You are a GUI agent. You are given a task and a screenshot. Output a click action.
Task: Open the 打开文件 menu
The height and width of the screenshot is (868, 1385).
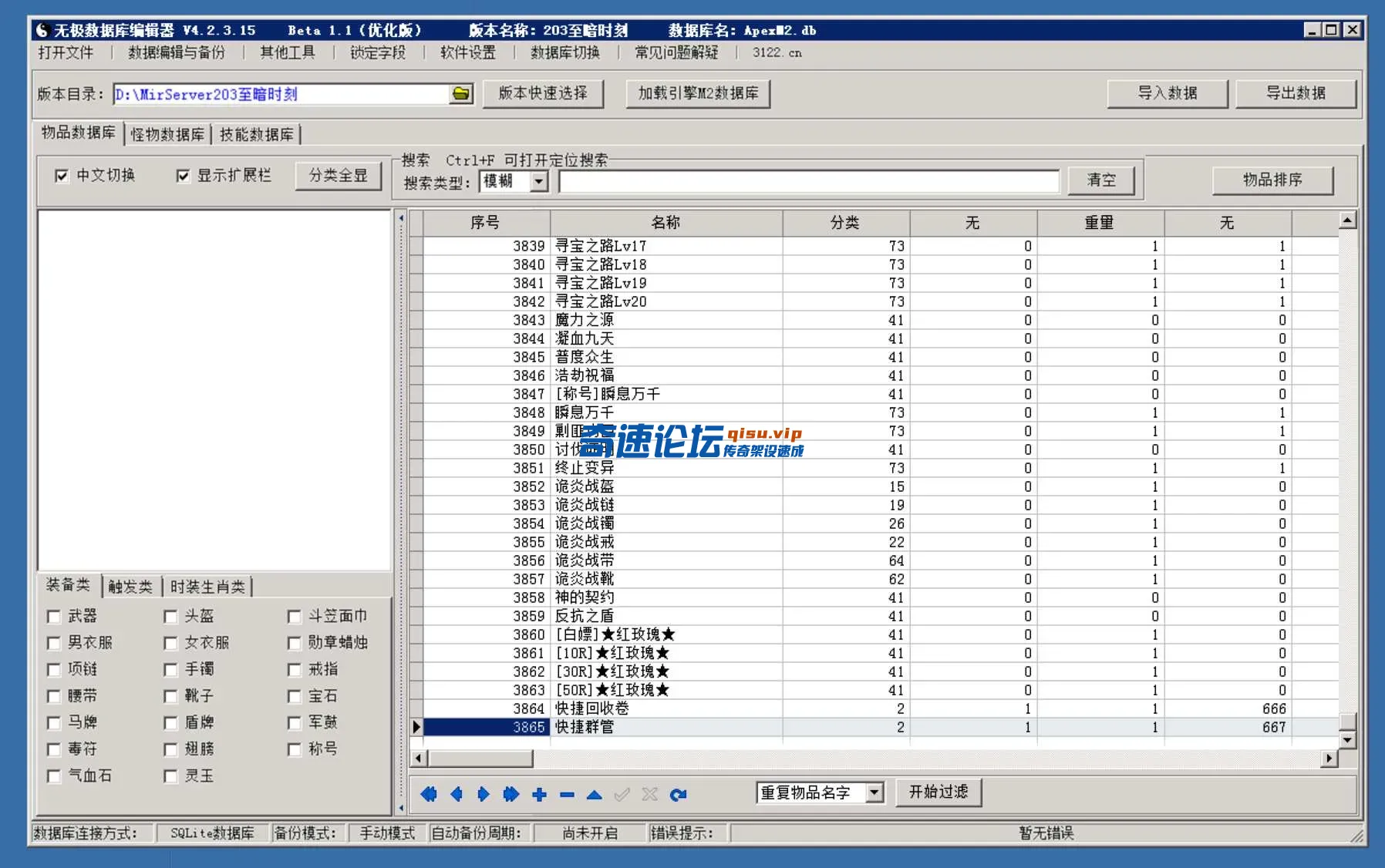coord(66,52)
